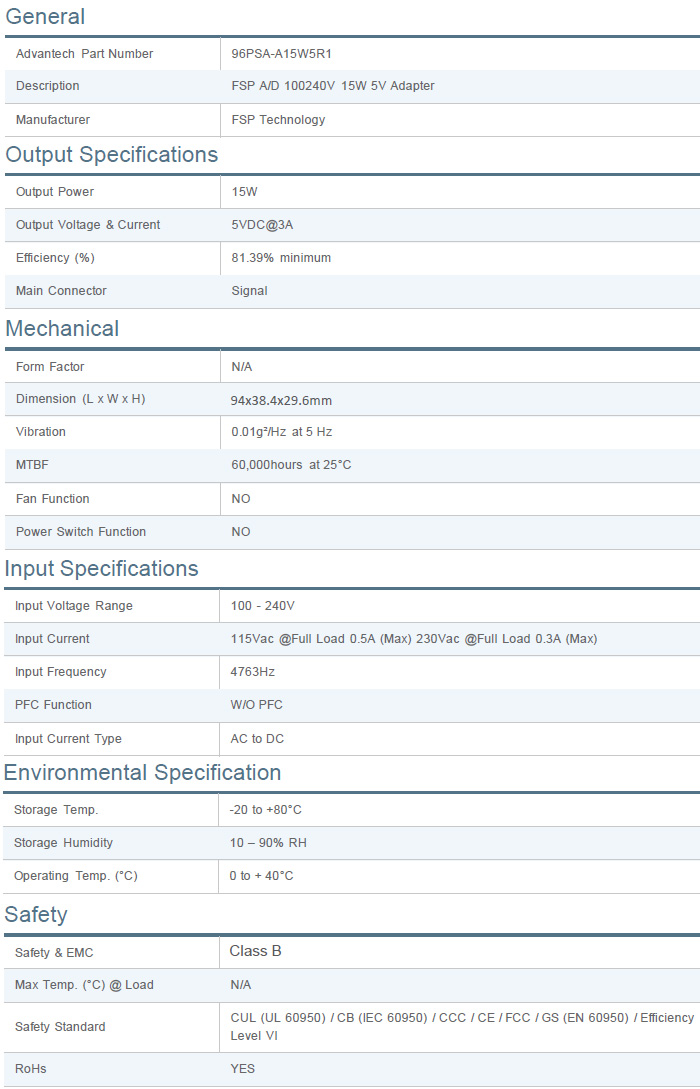
Task: Click the W/O PFC value
Action: pos(256,705)
